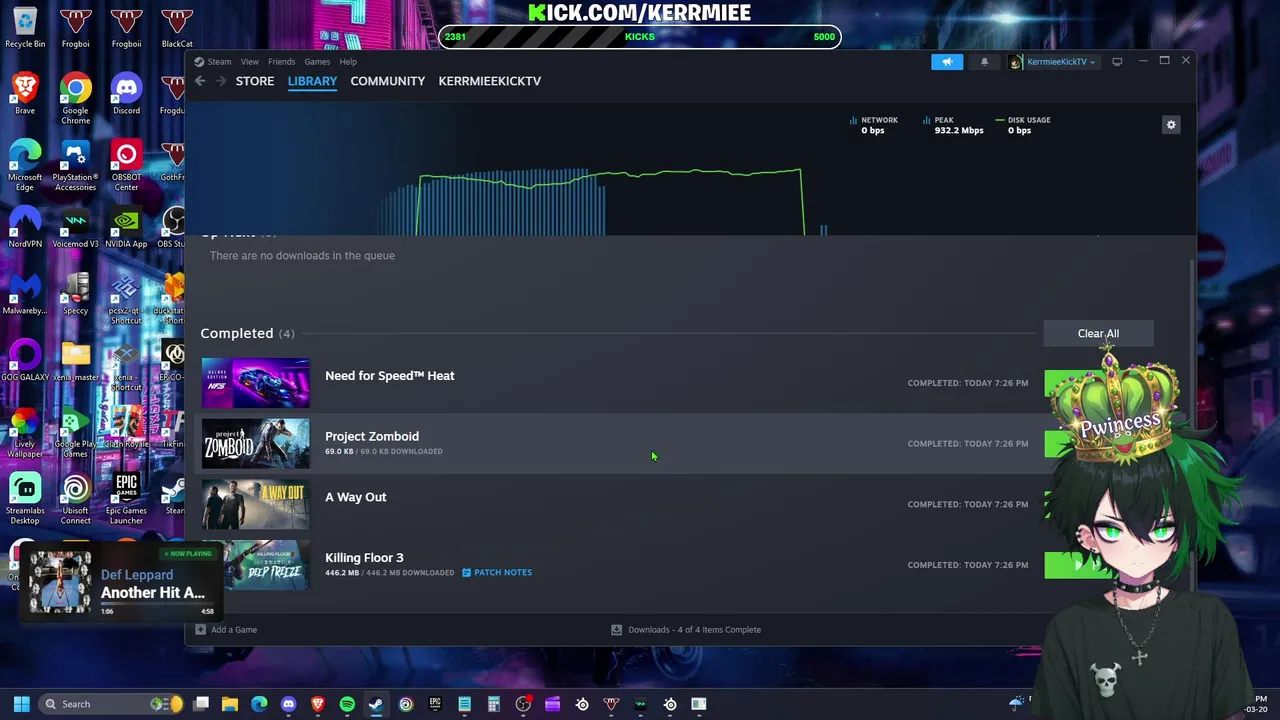Open NVIDIA App desktop shortcut
This screenshot has height=720, width=1280.
tap(126, 227)
